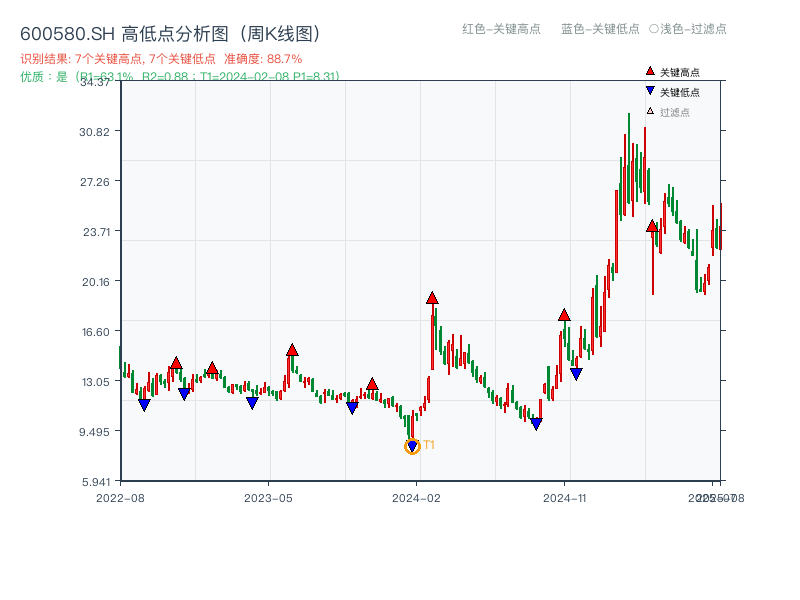This screenshot has height=600, width=800.
Task: Click the tall red candle of the 2024-02 spike
Action: tap(432, 337)
